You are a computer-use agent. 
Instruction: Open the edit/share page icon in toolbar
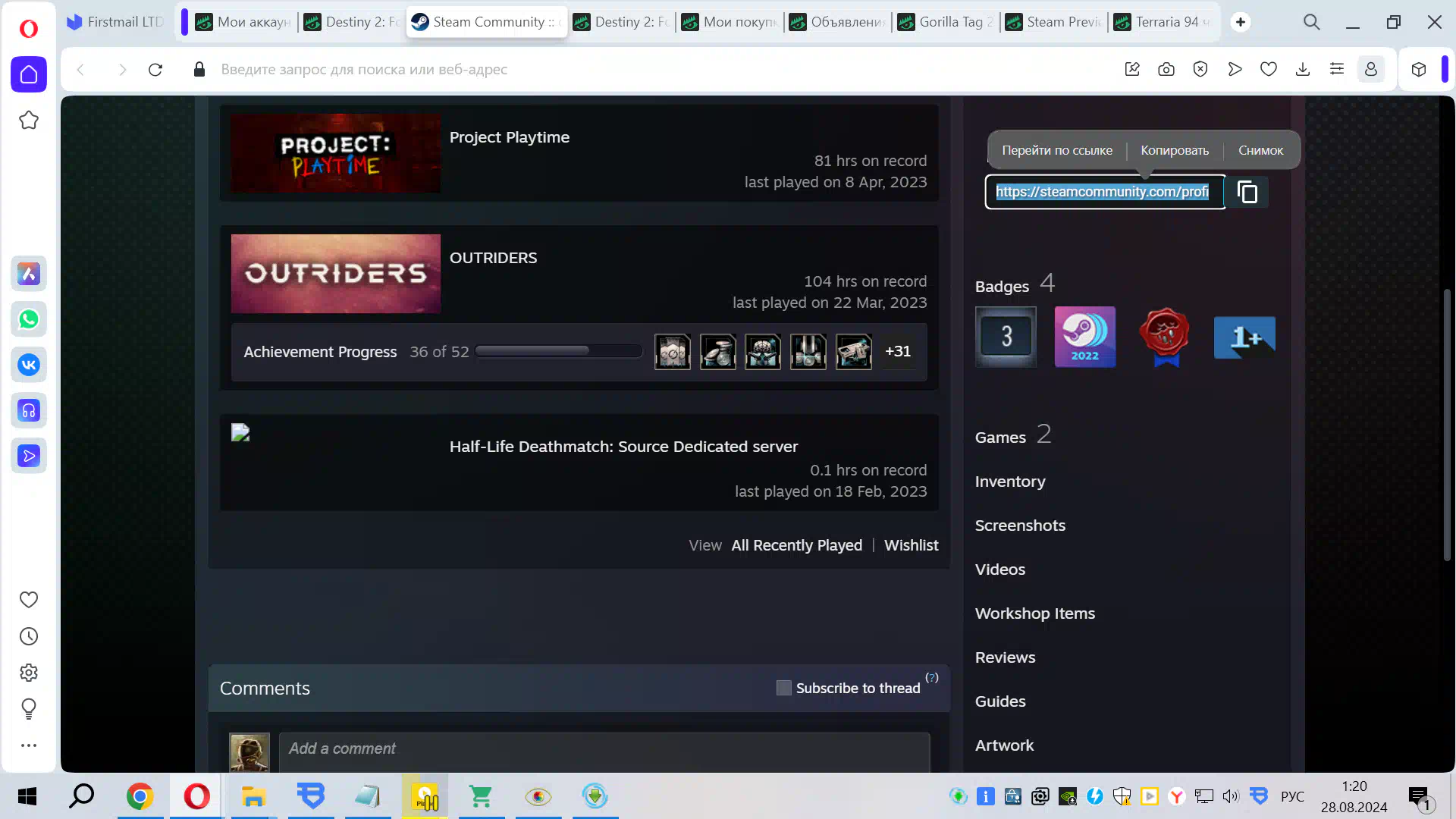click(x=1132, y=70)
